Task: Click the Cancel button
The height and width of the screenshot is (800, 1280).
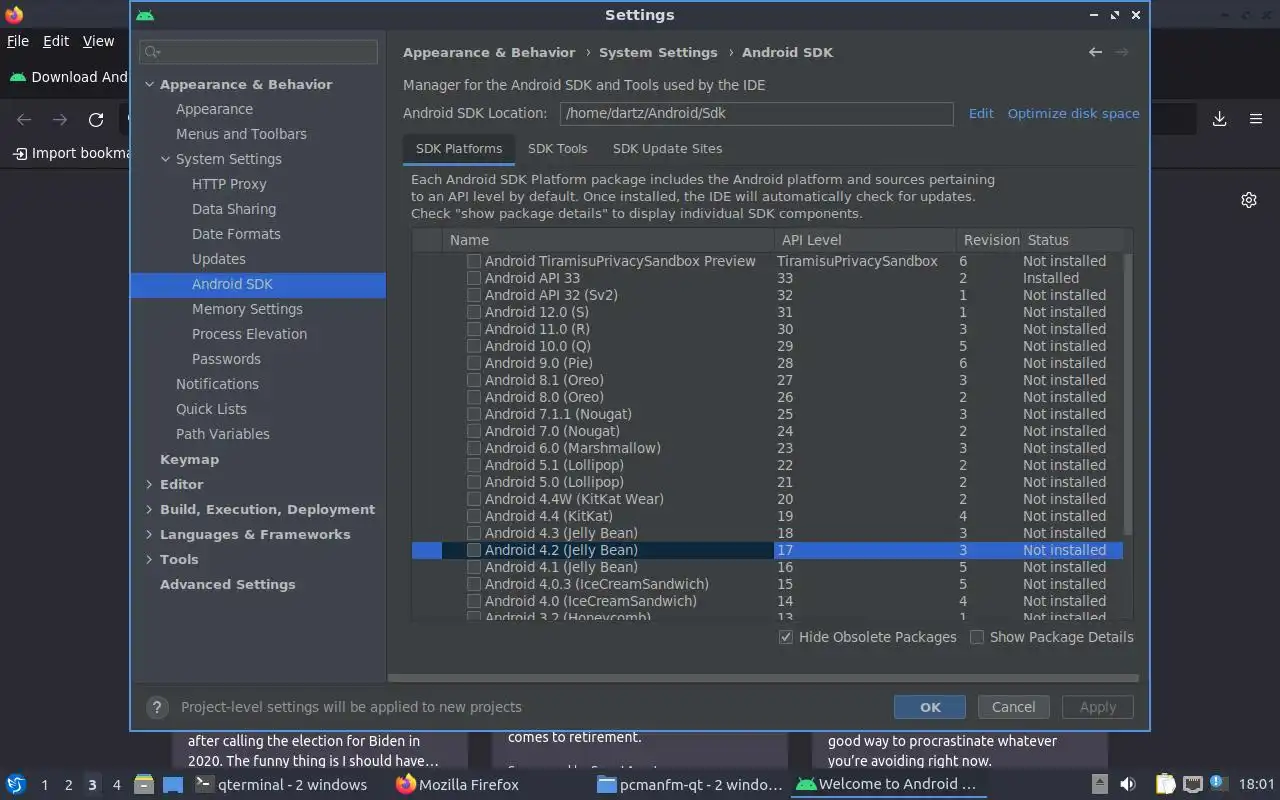Action: click(1013, 707)
